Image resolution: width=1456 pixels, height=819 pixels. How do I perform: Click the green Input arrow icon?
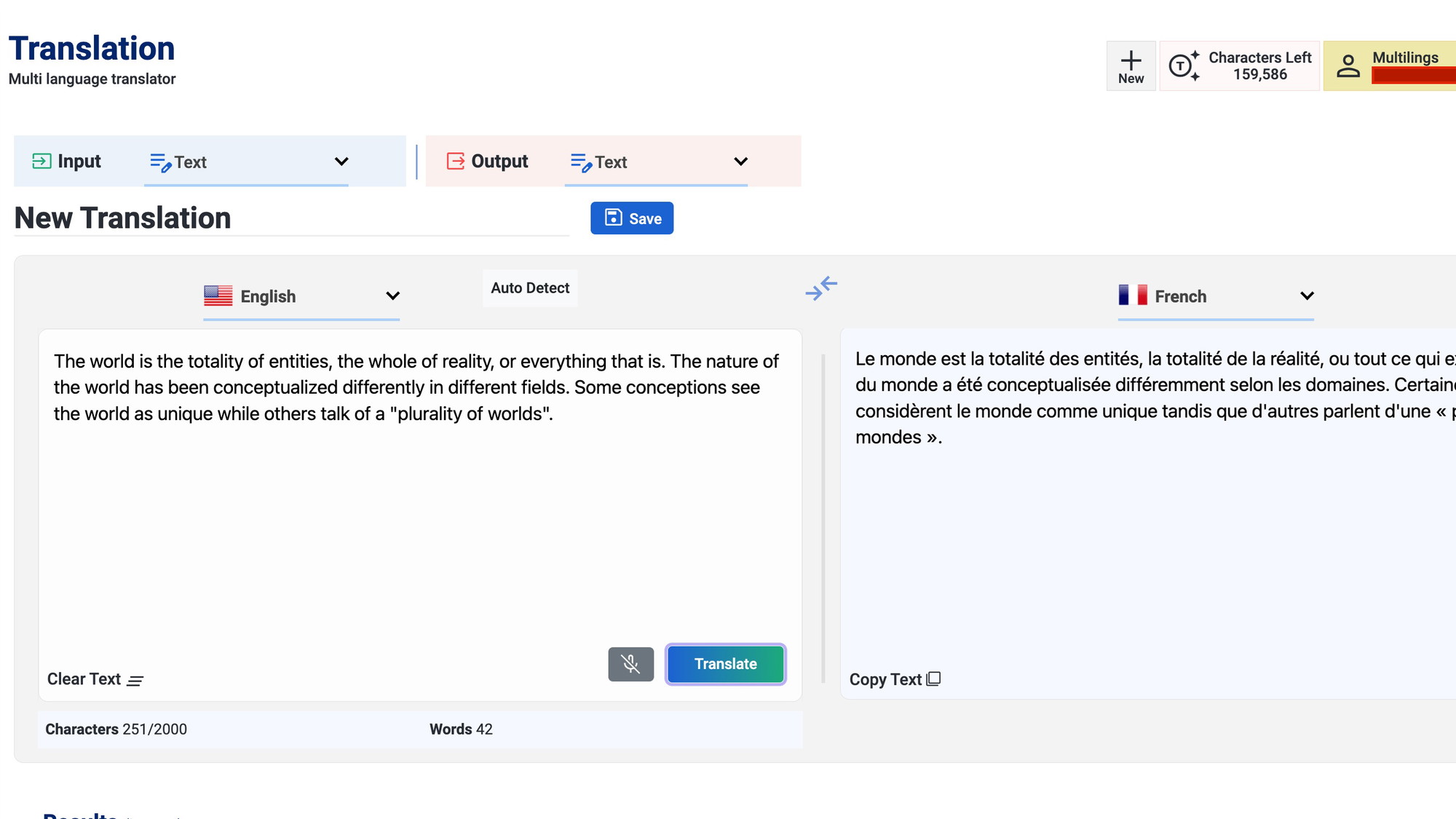(x=41, y=161)
